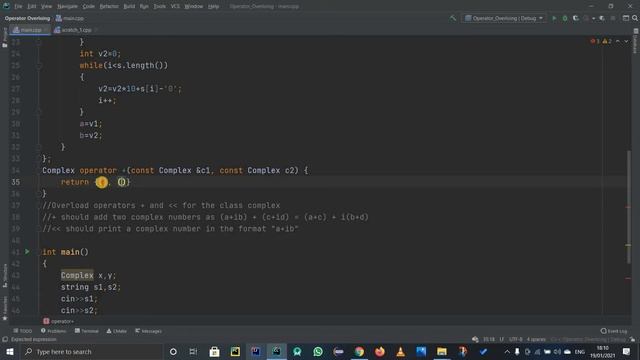The height and width of the screenshot is (360, 640).
Task: Show hidden system tray icons chevron
Action: (x=507, y=351)
